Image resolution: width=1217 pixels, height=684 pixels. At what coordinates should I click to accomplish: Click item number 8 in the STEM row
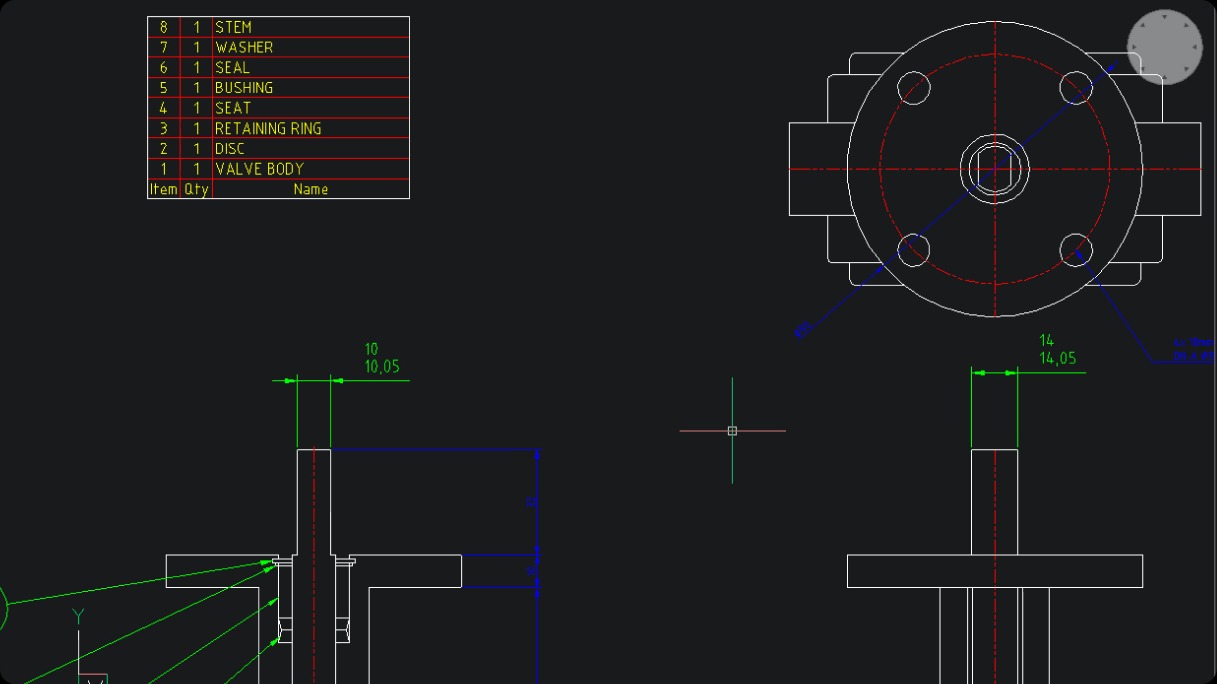point(164,27)
